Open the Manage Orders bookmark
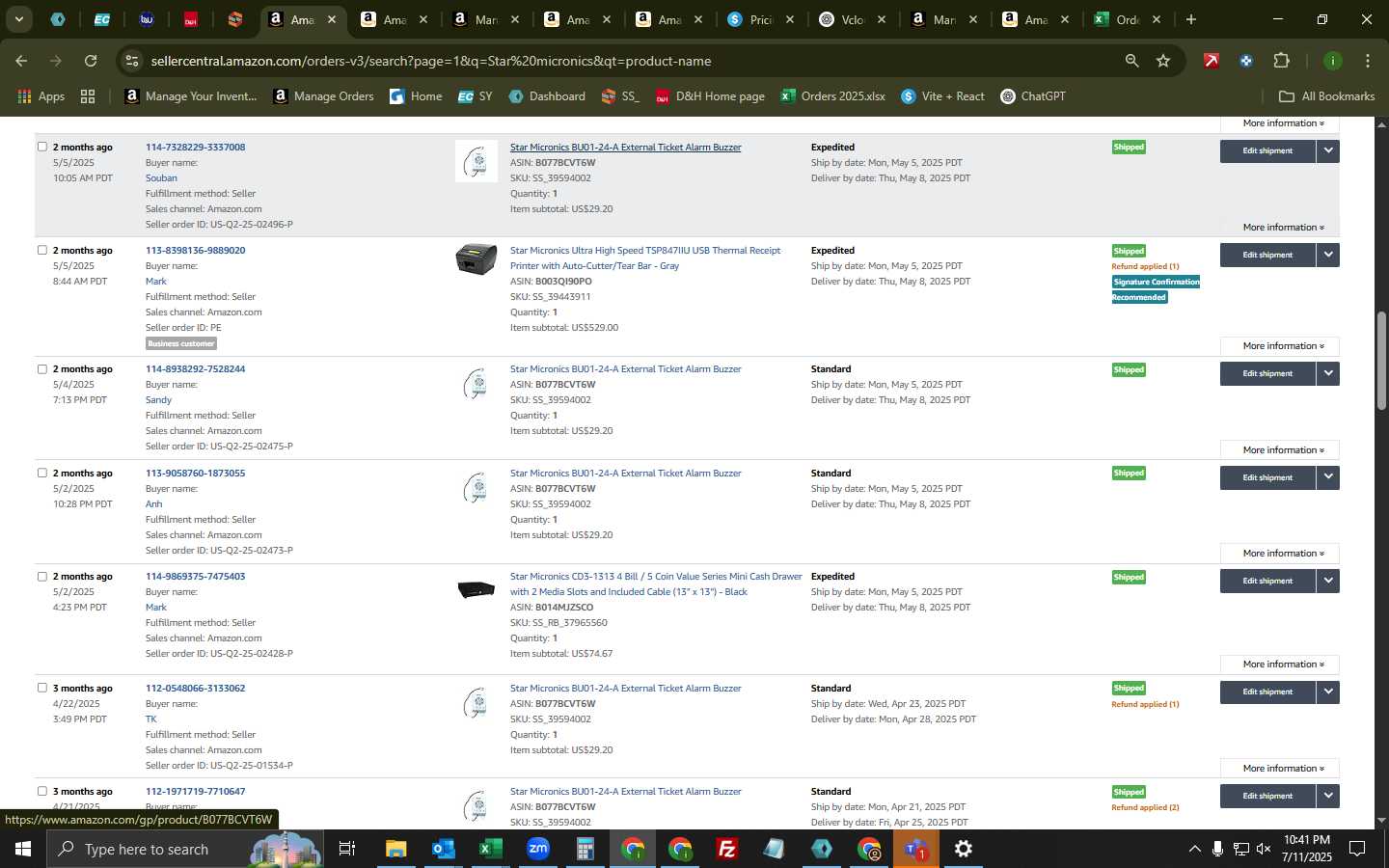Screen dimensions: 1389x868 point(323,96)
